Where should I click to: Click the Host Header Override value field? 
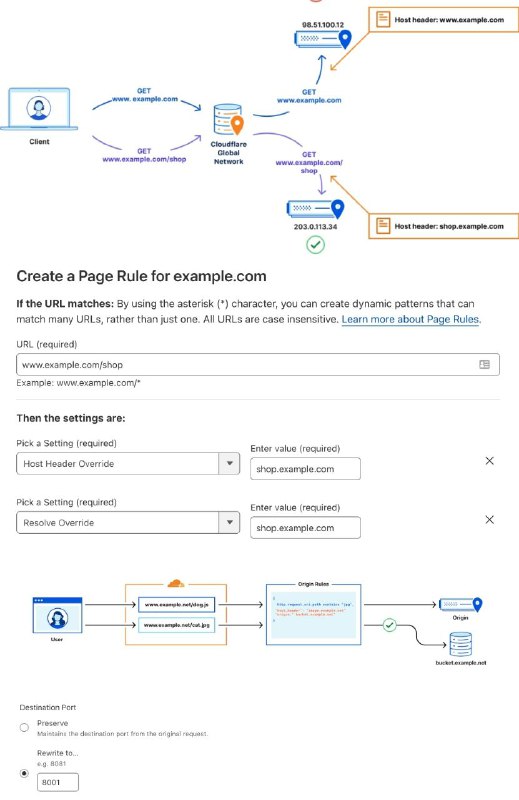305,469
